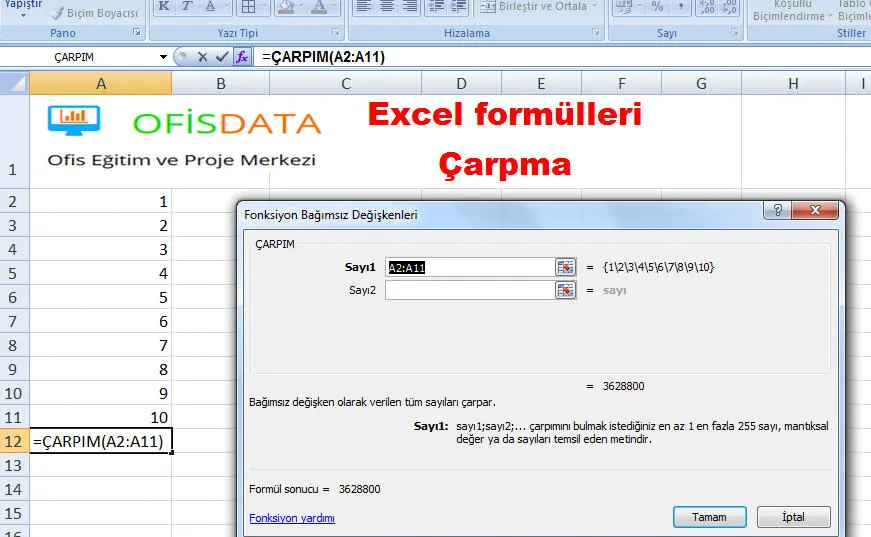Click the Format Painter (Biçim Boyacısı) button
This screenshot has width=871, height=537.
click(x=95, y=13)
